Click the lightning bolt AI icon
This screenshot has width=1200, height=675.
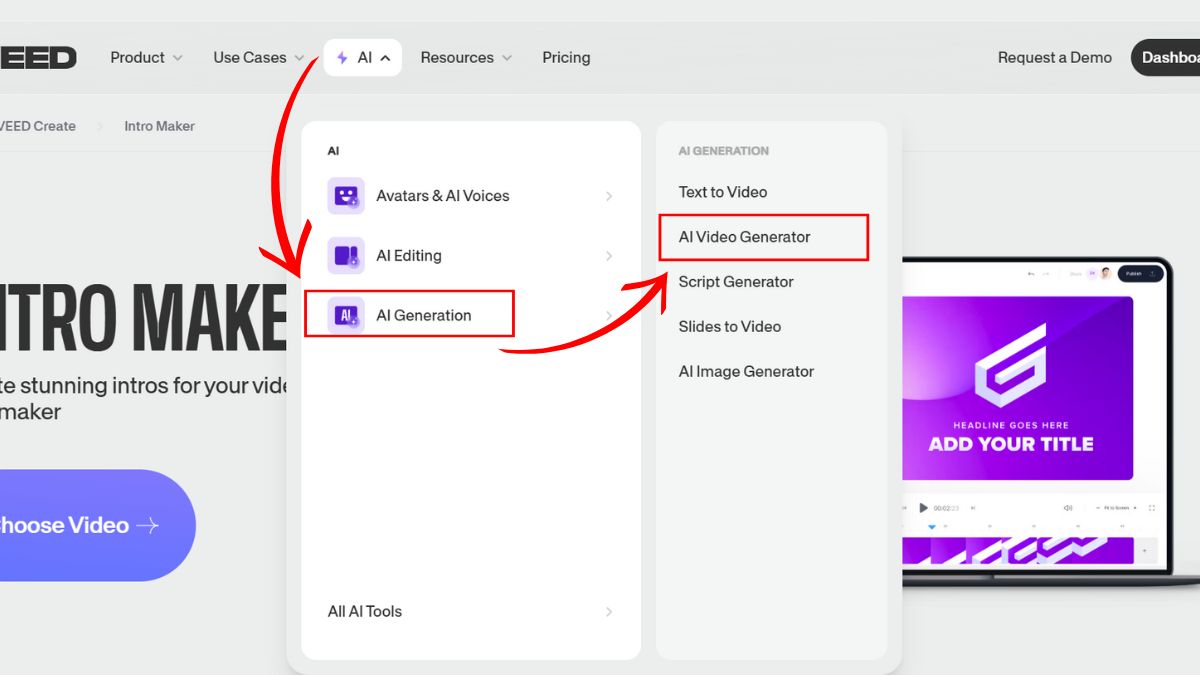point(342,58)
